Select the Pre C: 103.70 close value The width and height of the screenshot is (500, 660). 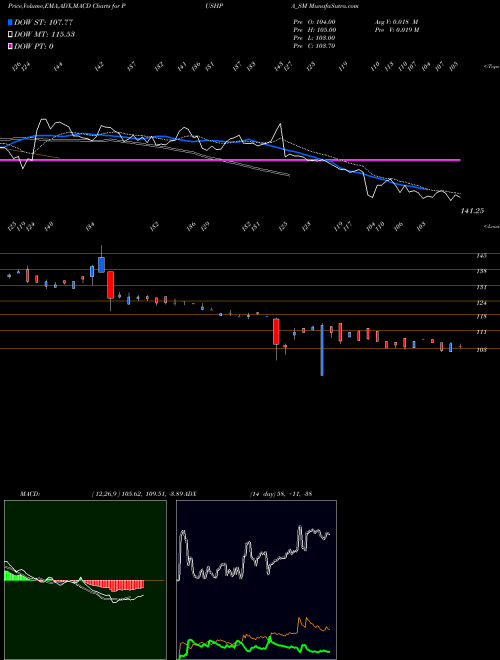pos(314,46)
